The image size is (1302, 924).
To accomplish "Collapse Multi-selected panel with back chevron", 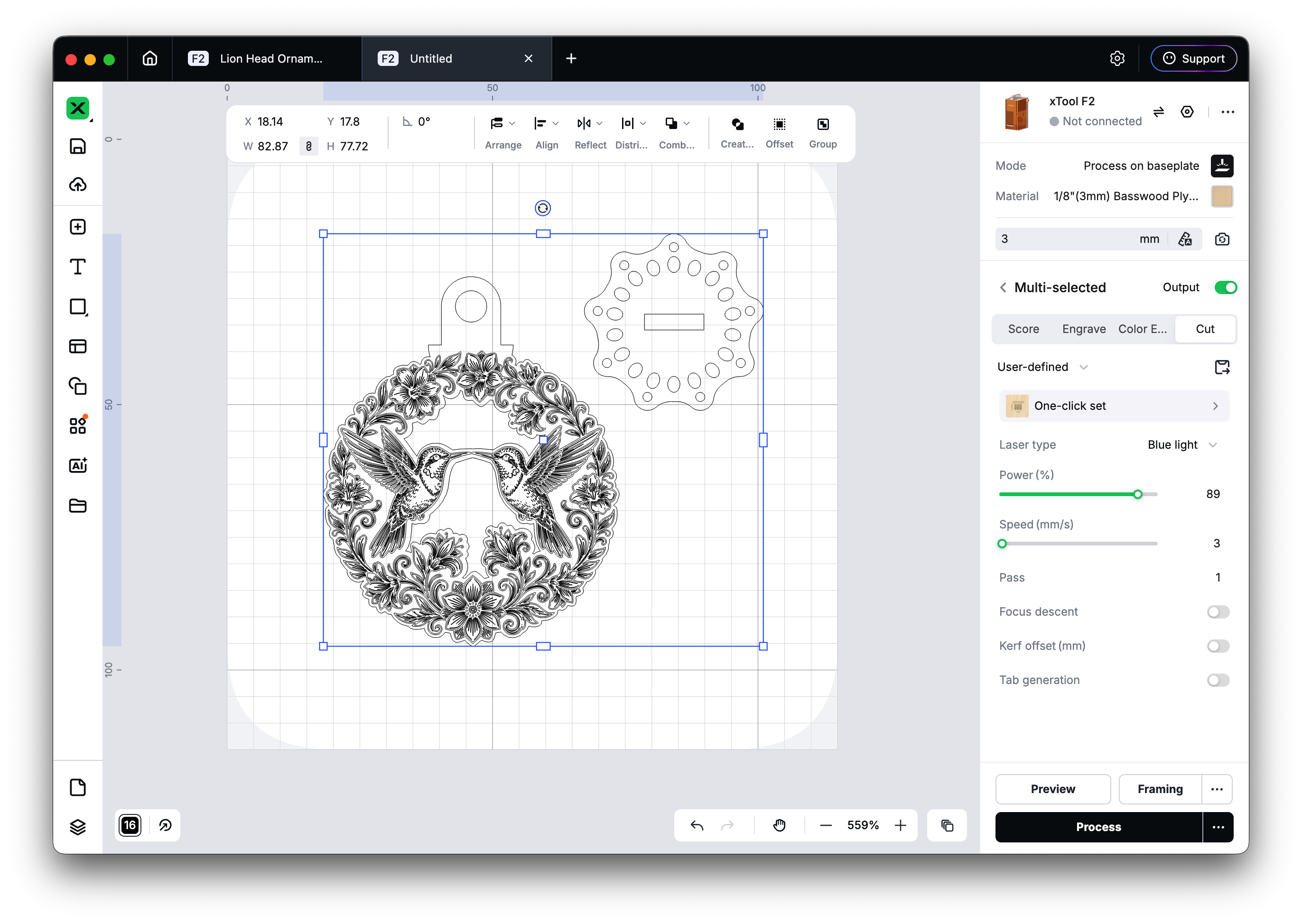I will [x=1003, y=287].
